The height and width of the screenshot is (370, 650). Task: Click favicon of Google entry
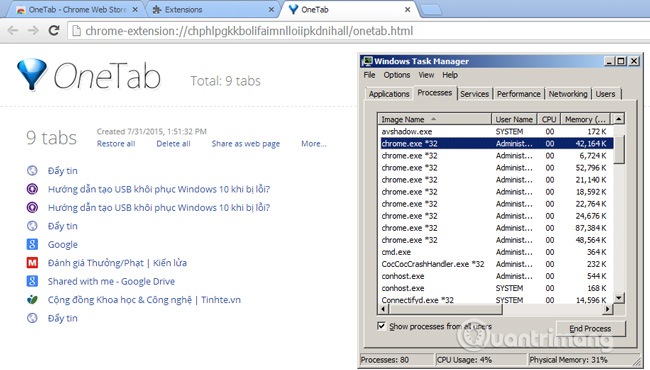point(32,244)
